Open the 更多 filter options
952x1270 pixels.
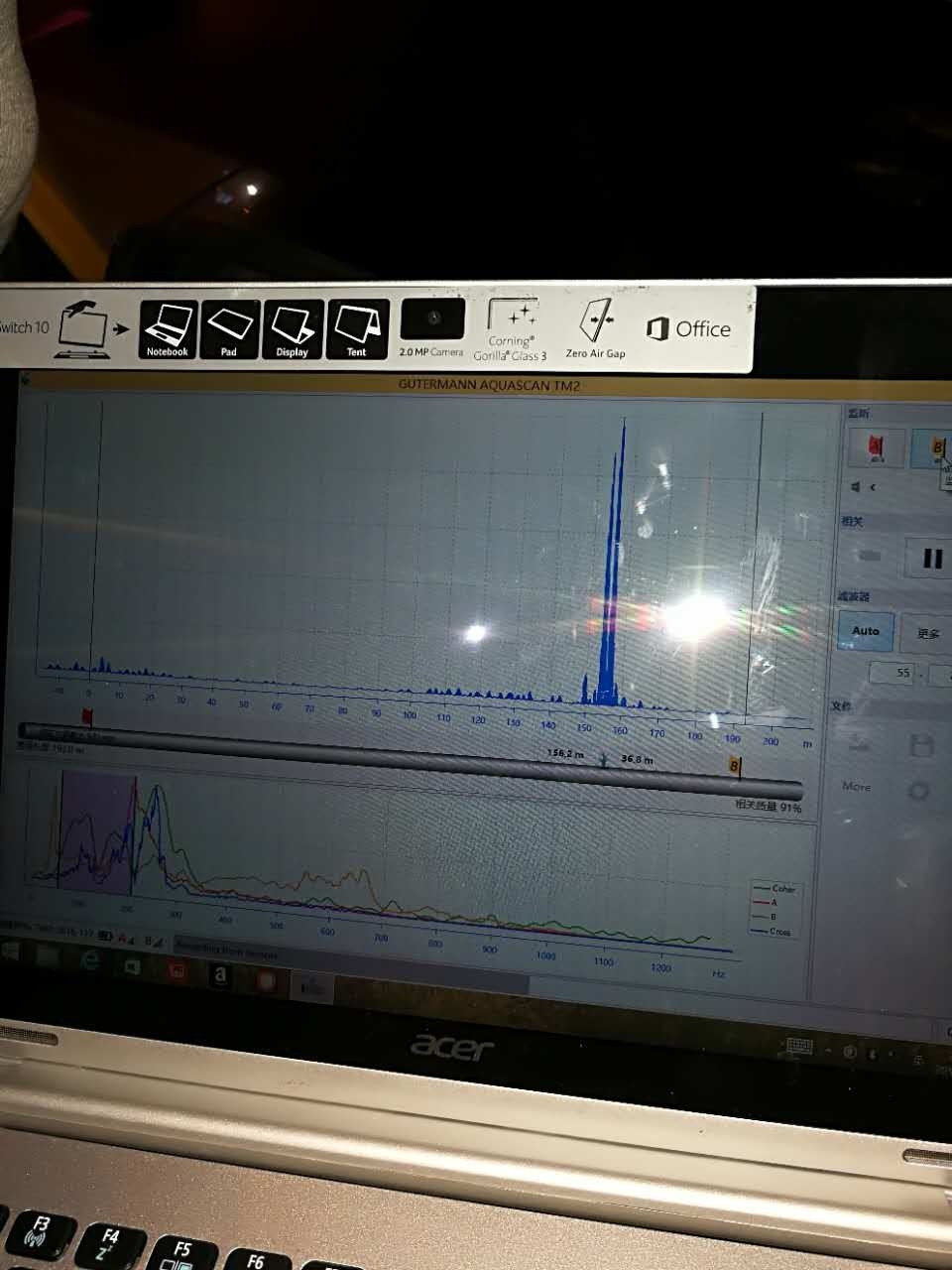[928, 634]
